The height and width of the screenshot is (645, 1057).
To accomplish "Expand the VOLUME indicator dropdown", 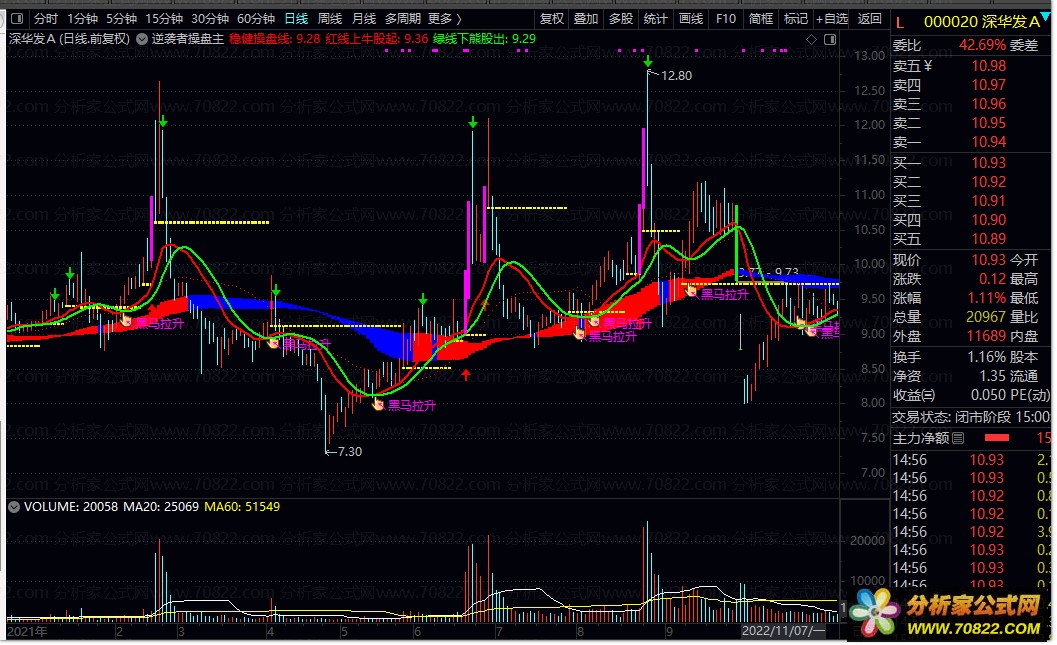I will [x=13, y=507].
